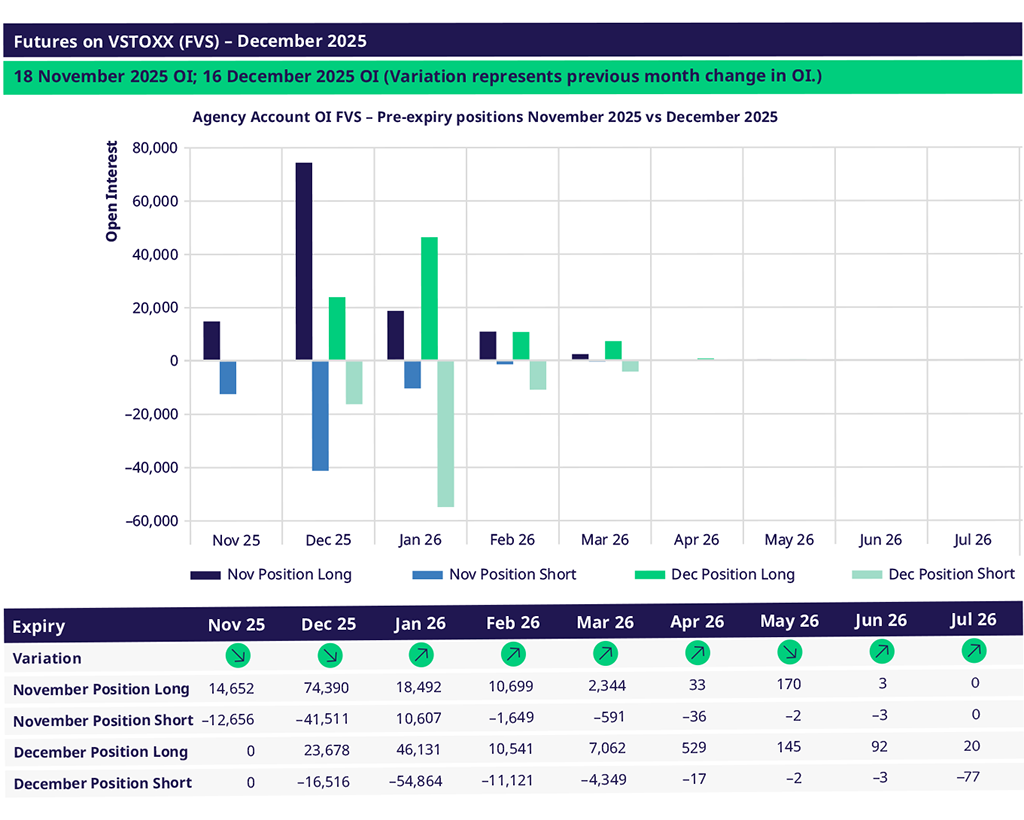1024x820 pixels.
Task: Toggle the Nov Position Long legend entry
Action: [271, 575]
